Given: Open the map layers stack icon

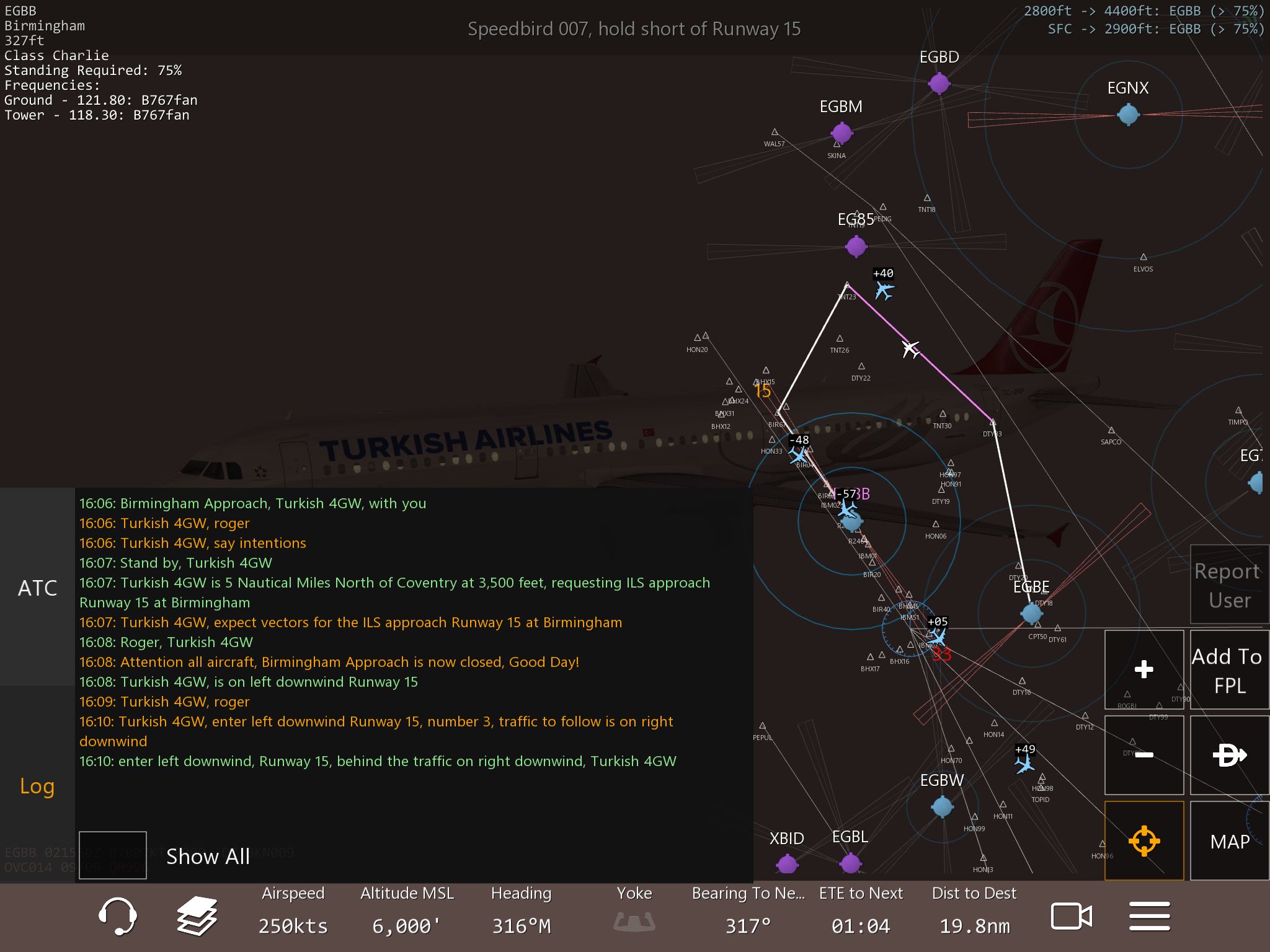Looking at the screenshot, I should pyautogui.click(x=197, y=916).
